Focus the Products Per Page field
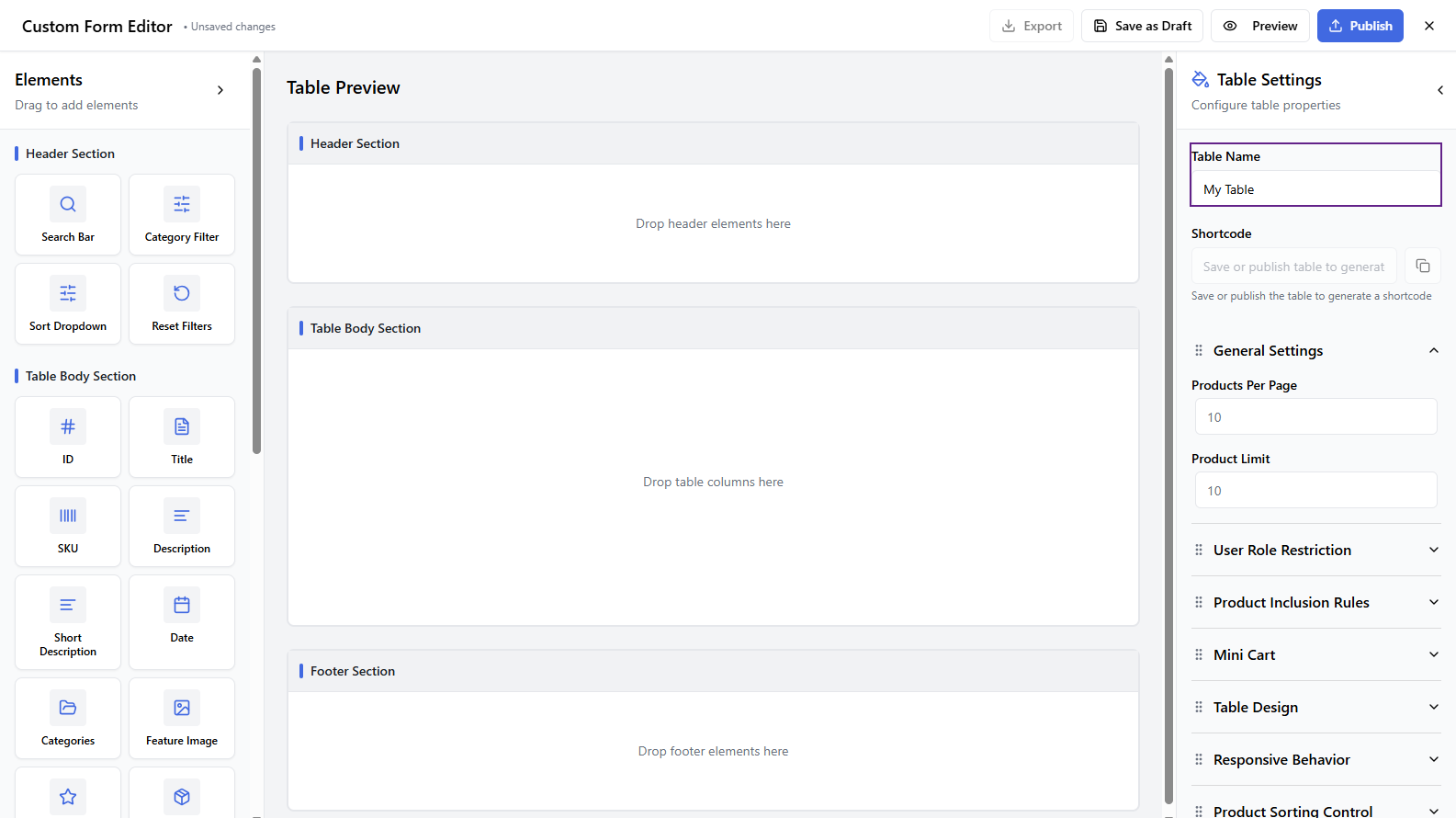Screen dimensions: 1456x818 [1315, 416]
